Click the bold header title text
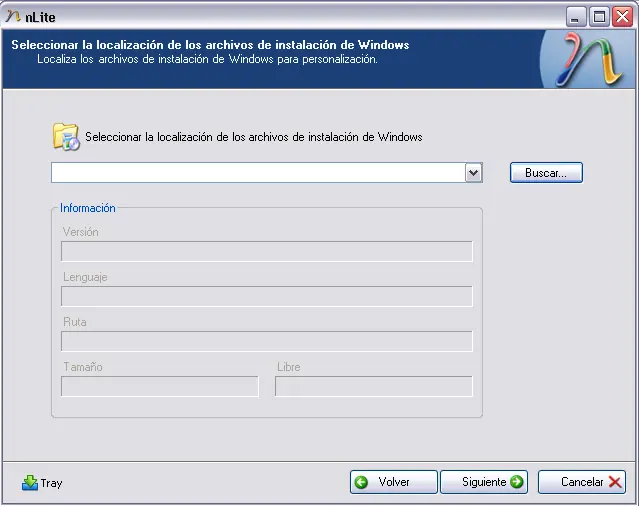The image size is (639, 506). click(210, 44)
